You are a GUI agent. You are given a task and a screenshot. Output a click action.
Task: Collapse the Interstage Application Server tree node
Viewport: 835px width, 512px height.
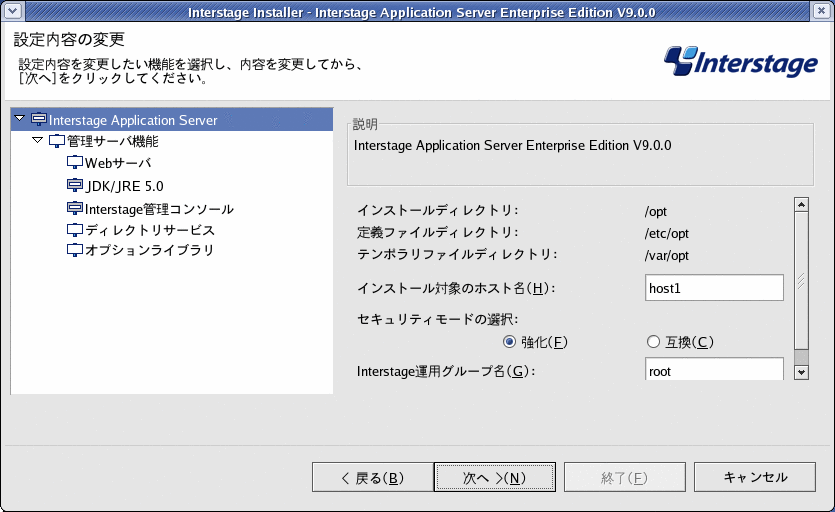[x=20, y=118]
